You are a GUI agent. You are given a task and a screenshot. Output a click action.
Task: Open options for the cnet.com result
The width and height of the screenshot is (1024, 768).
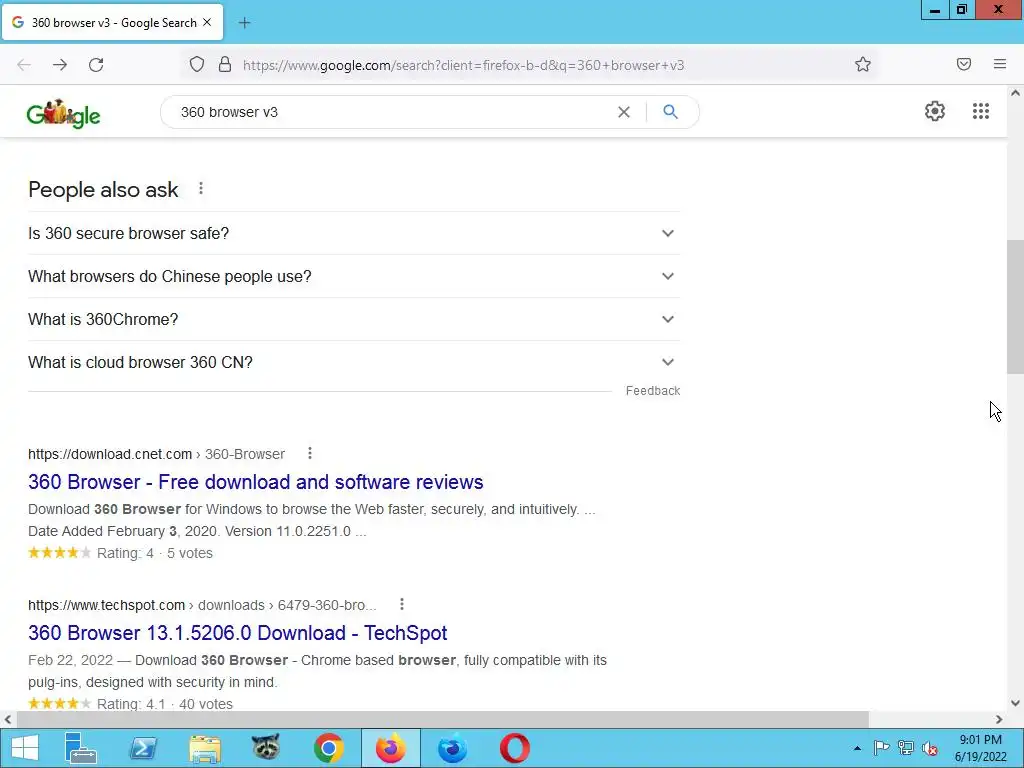(x=310, y=453)
